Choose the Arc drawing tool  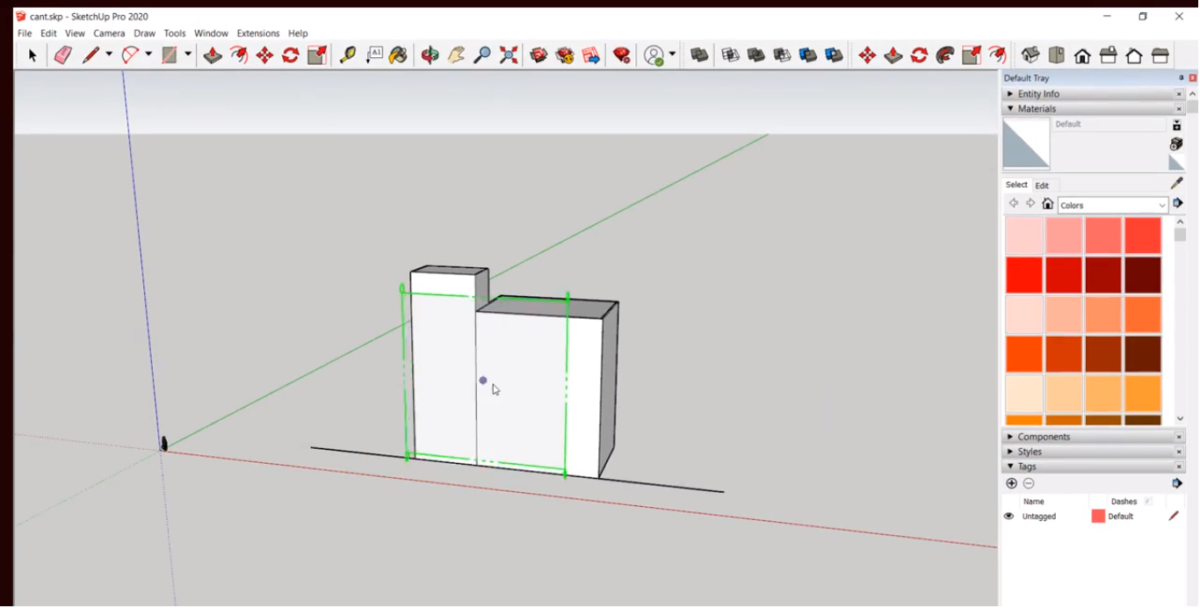[130, 56]
